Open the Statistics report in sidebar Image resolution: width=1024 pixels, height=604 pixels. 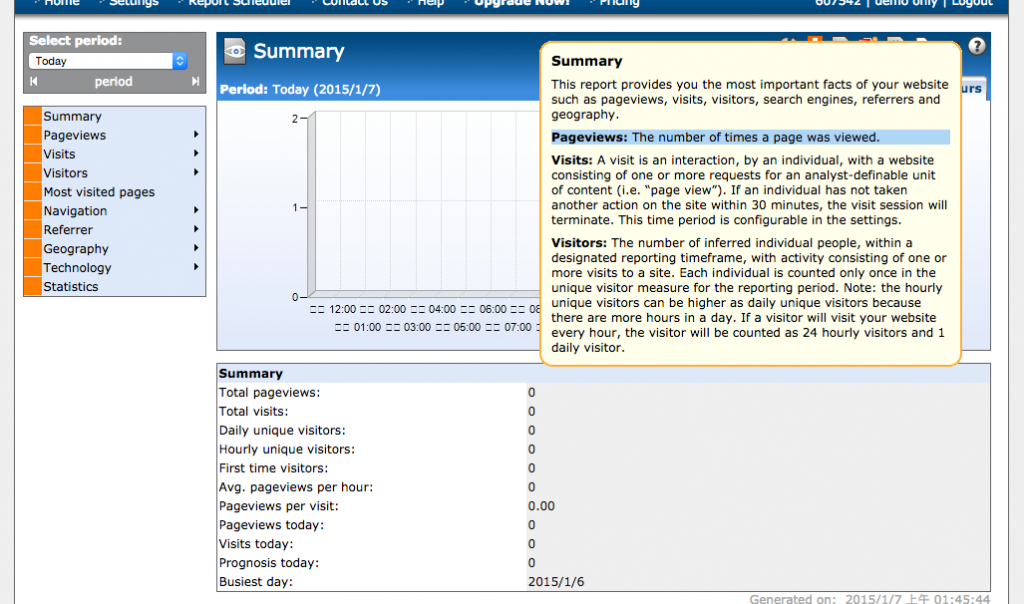70,287
